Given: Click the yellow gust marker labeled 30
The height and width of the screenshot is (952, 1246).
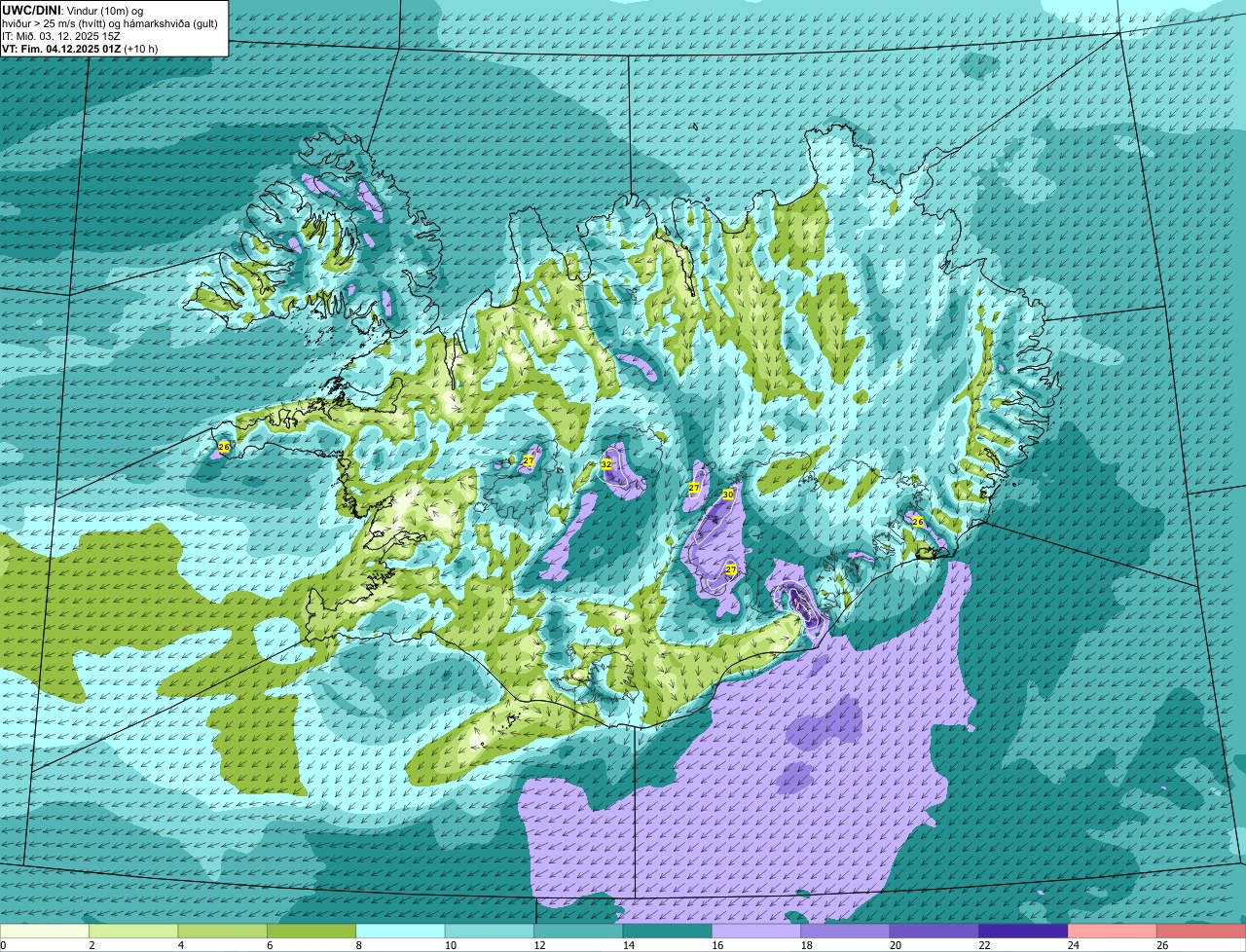Looking at the screenshot, I should click(x=728, y=494).
